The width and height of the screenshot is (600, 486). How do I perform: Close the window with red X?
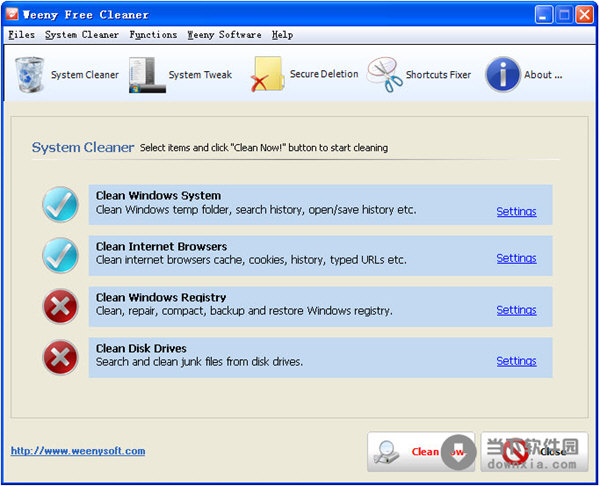[585, 15]
